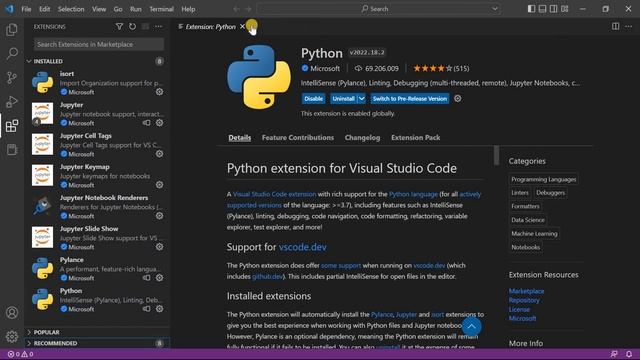Open the command center search dropdown arrow
Image resolution: width=640 pixels, height=360 pixels.
point(495,9)
